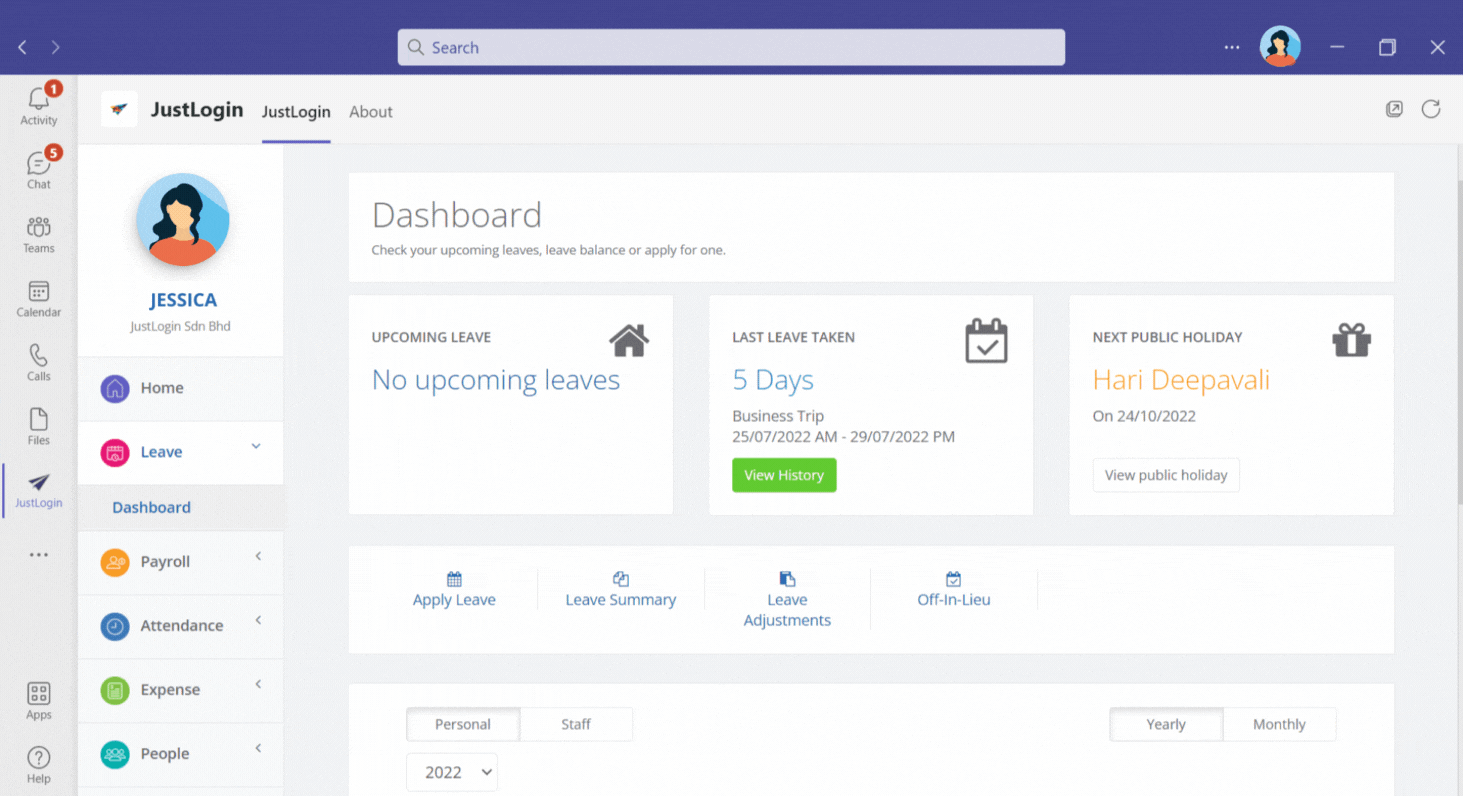Select the Personal view toggle

[463, 724]
